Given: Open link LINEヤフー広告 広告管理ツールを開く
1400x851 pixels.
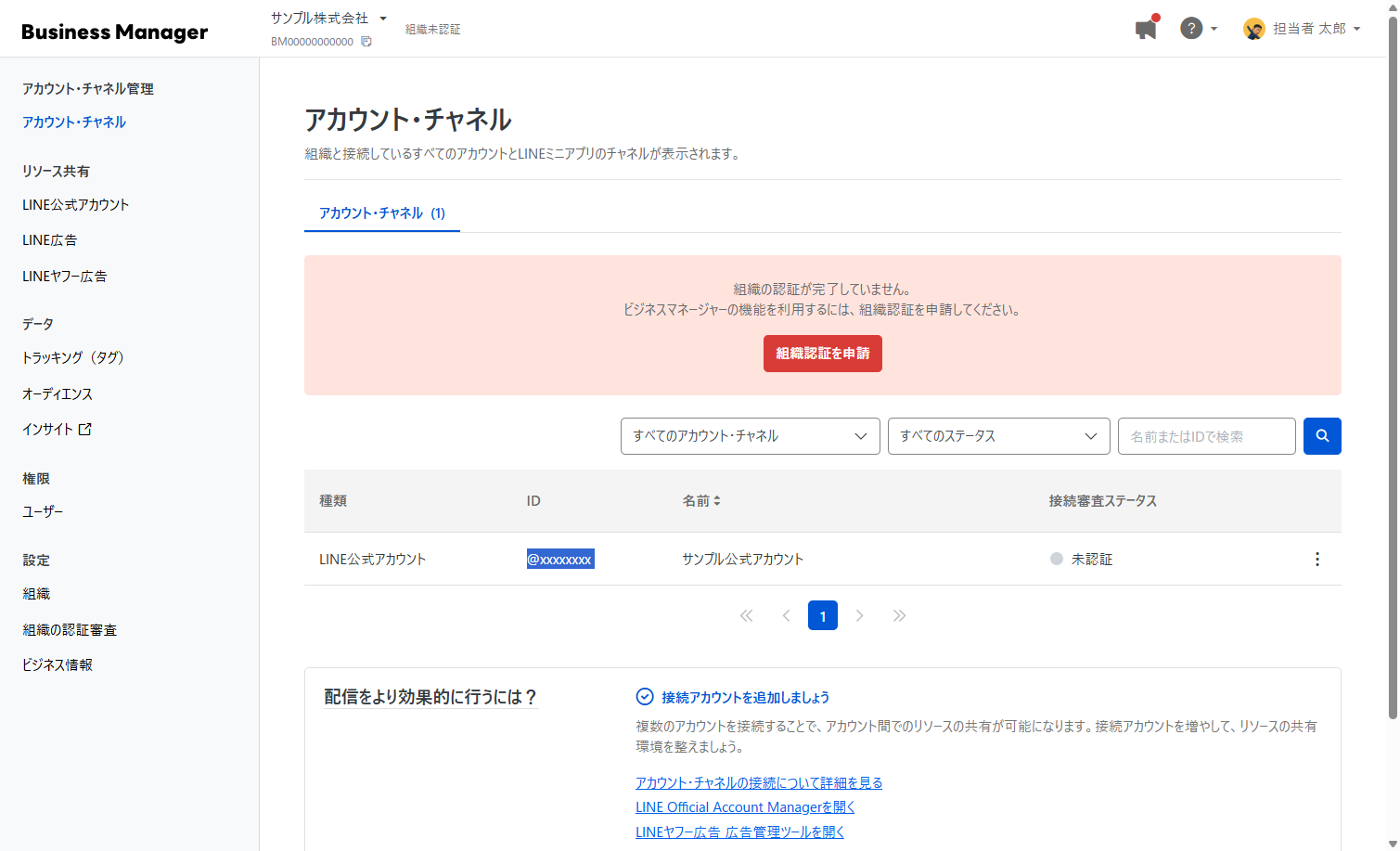Looking at the screenshot, I should (x=740, y=832).
